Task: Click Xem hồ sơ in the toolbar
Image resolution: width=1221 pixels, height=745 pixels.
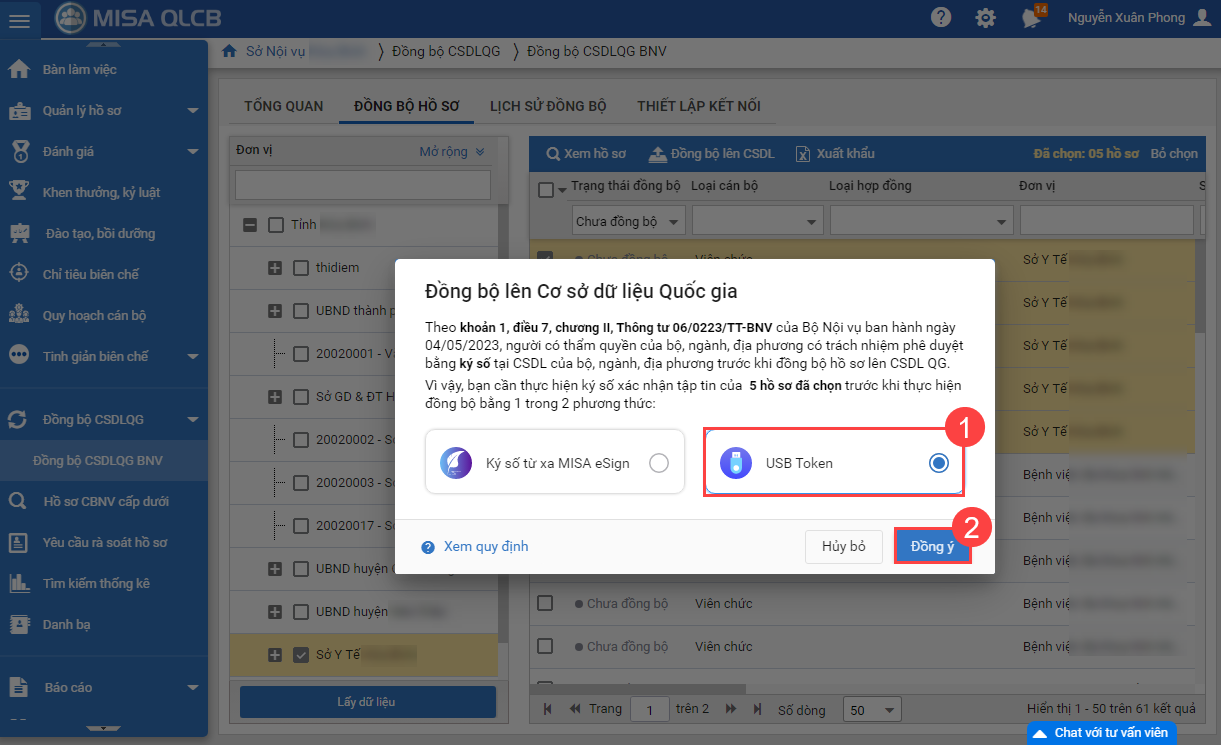Action: (586, 154)
